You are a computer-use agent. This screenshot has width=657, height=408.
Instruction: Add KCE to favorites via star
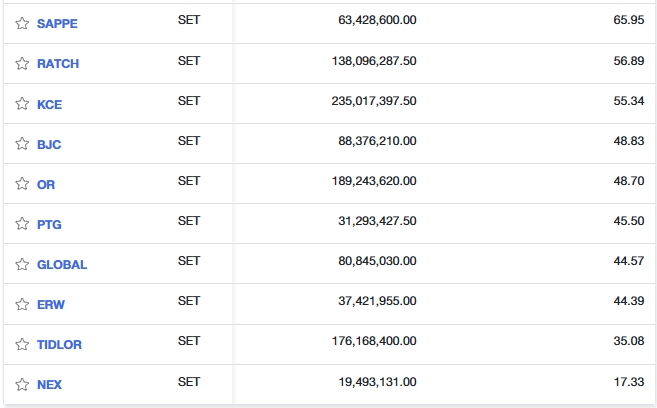tap(22, 103)
